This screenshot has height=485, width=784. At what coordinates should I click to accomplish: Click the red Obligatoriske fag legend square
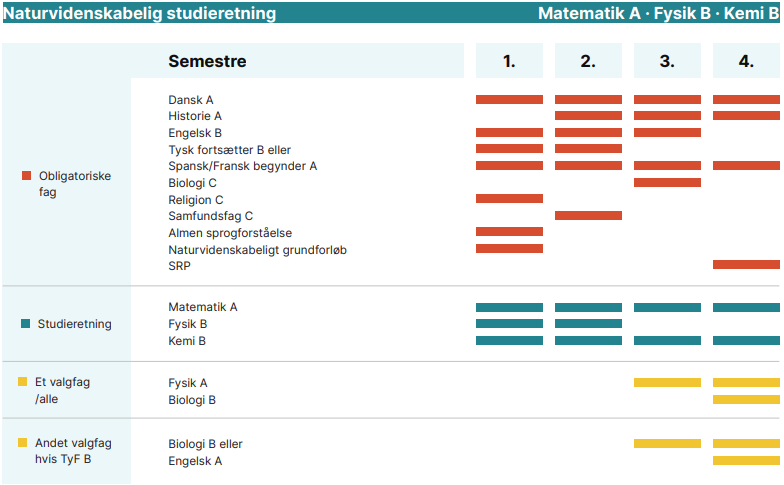tap(26, 176)
